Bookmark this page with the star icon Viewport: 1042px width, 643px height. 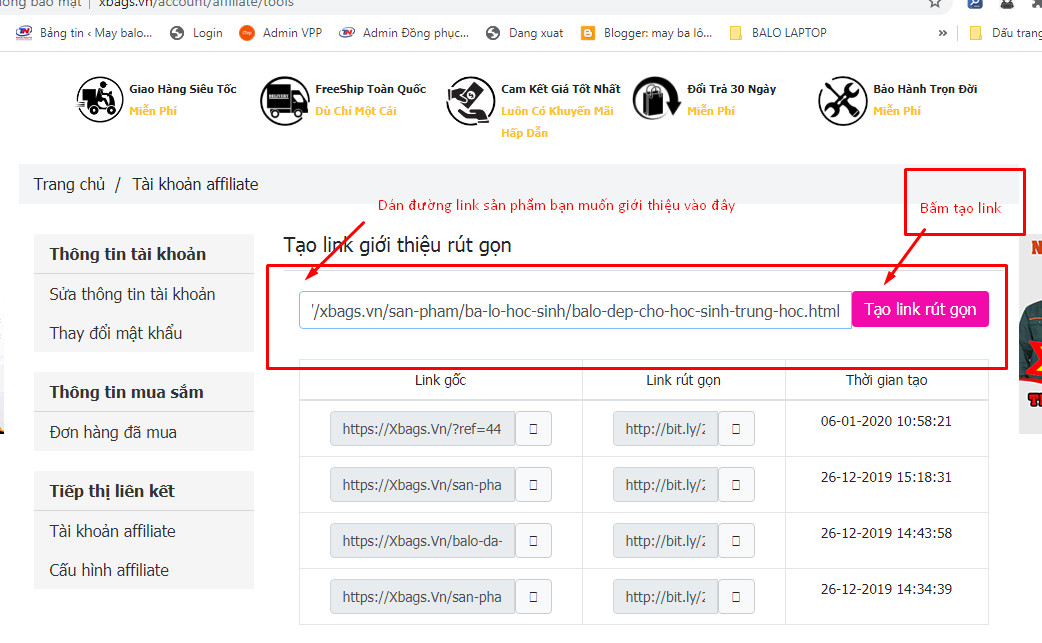click(934, 3)
